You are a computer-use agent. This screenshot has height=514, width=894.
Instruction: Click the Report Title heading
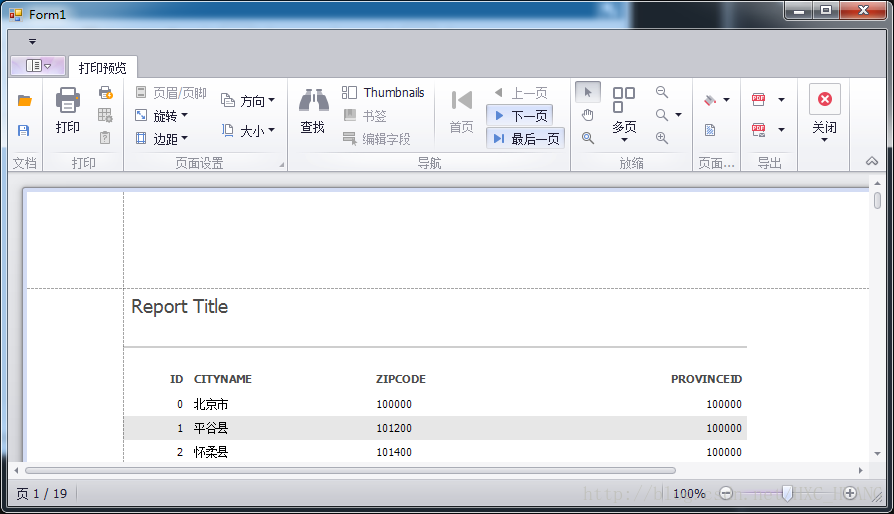click(180, 307)
